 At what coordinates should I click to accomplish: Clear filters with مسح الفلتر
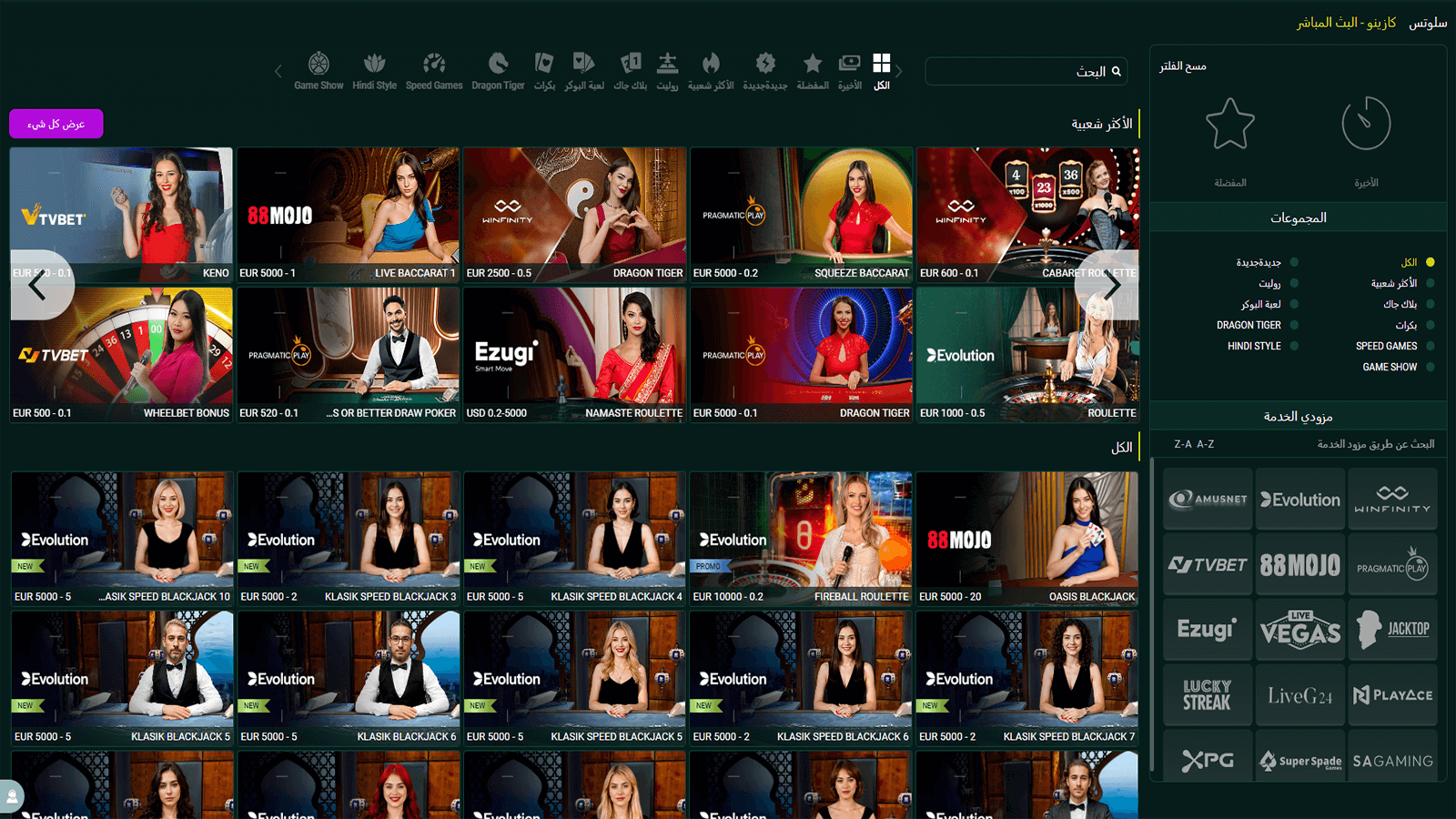[1183, 66]
